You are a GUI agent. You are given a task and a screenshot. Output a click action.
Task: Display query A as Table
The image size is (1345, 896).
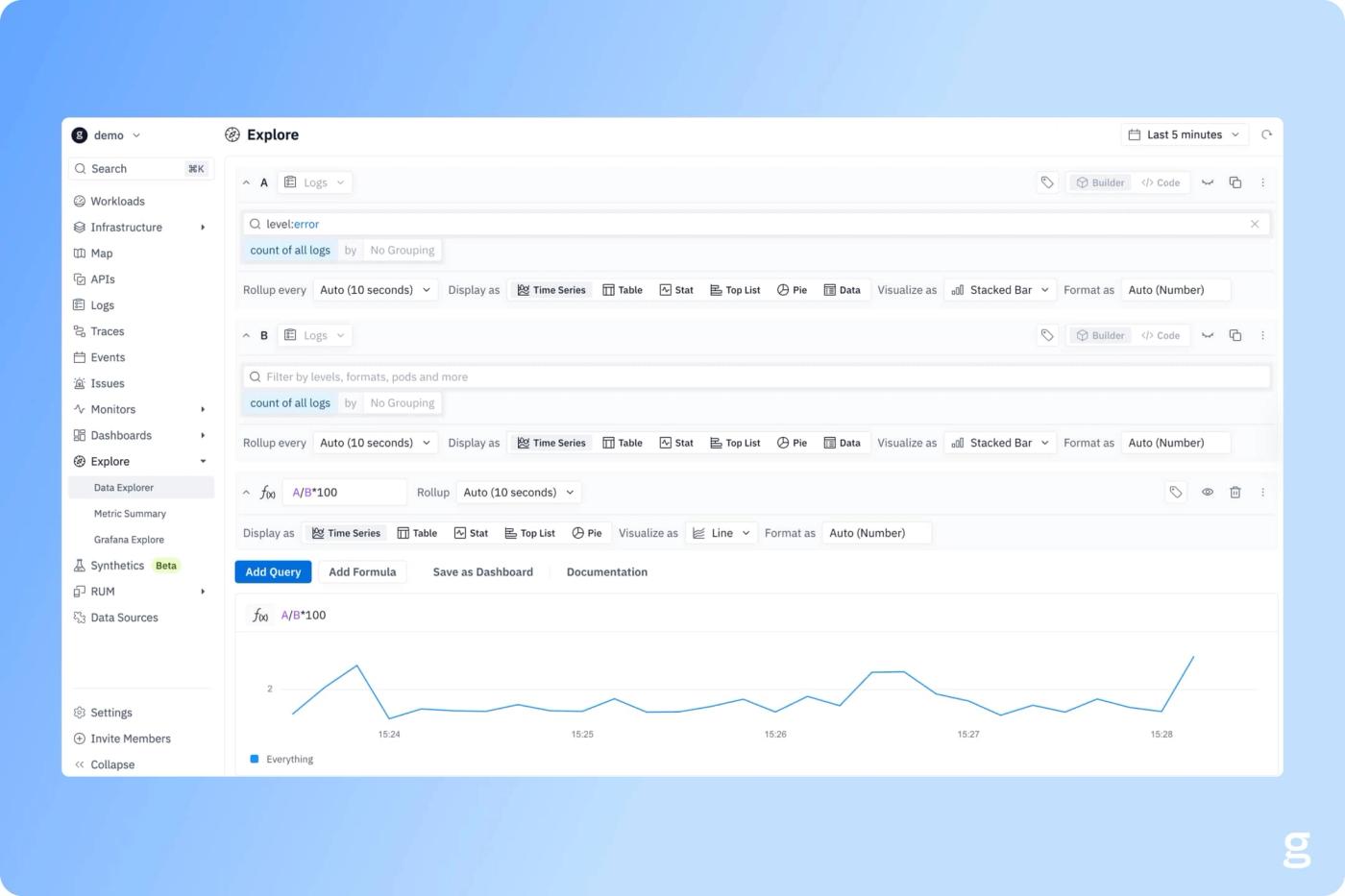tap(623, 290)
